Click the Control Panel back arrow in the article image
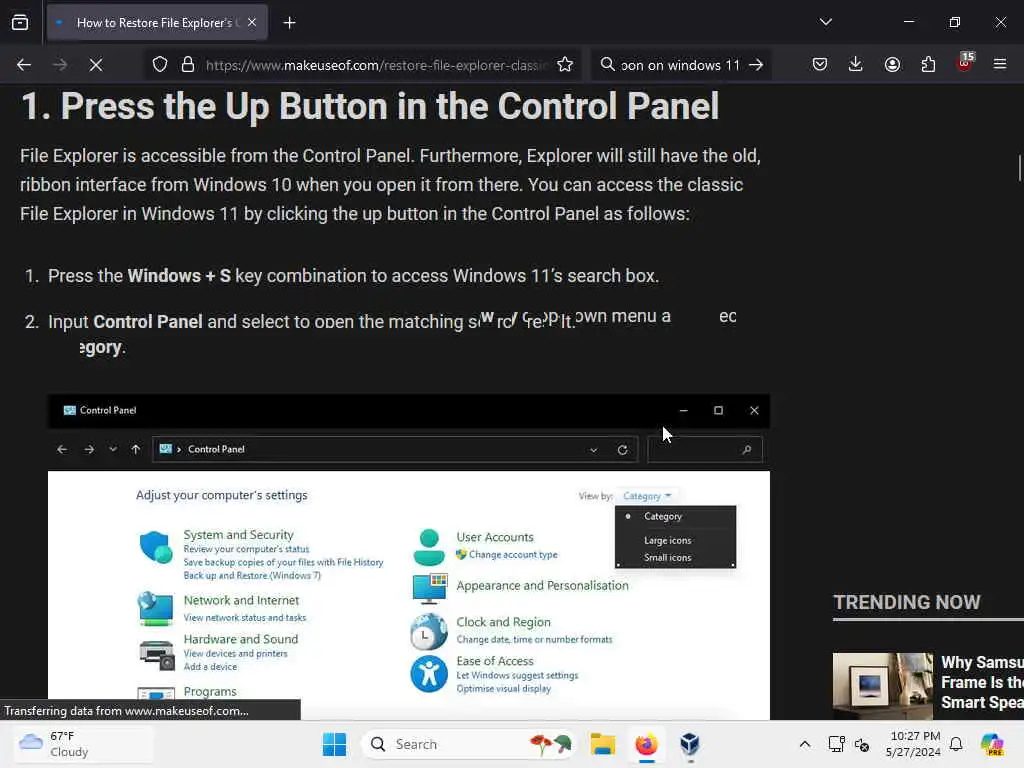The image size is (1024, 768). click(62, 449)
